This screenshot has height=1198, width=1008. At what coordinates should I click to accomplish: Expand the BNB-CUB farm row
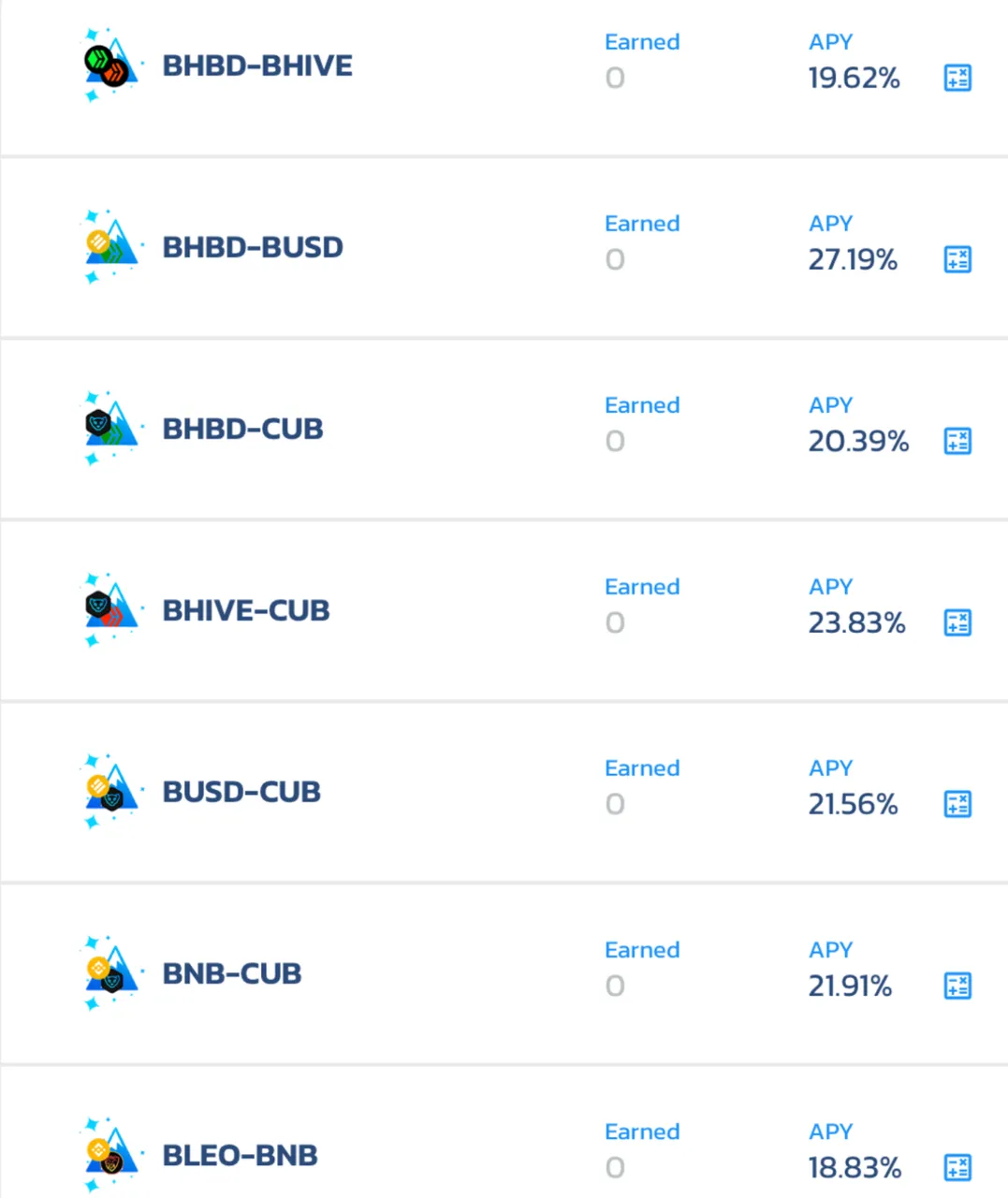(504, 973)
